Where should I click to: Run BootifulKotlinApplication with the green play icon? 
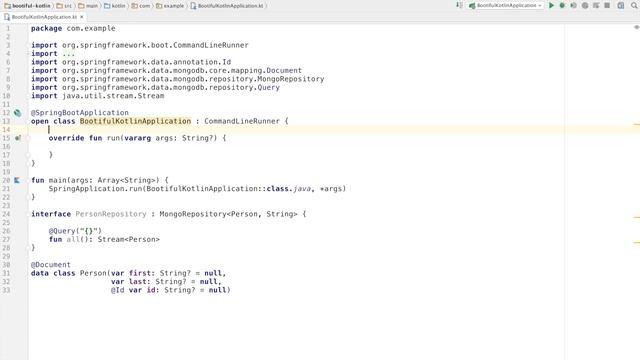point(551,6)
